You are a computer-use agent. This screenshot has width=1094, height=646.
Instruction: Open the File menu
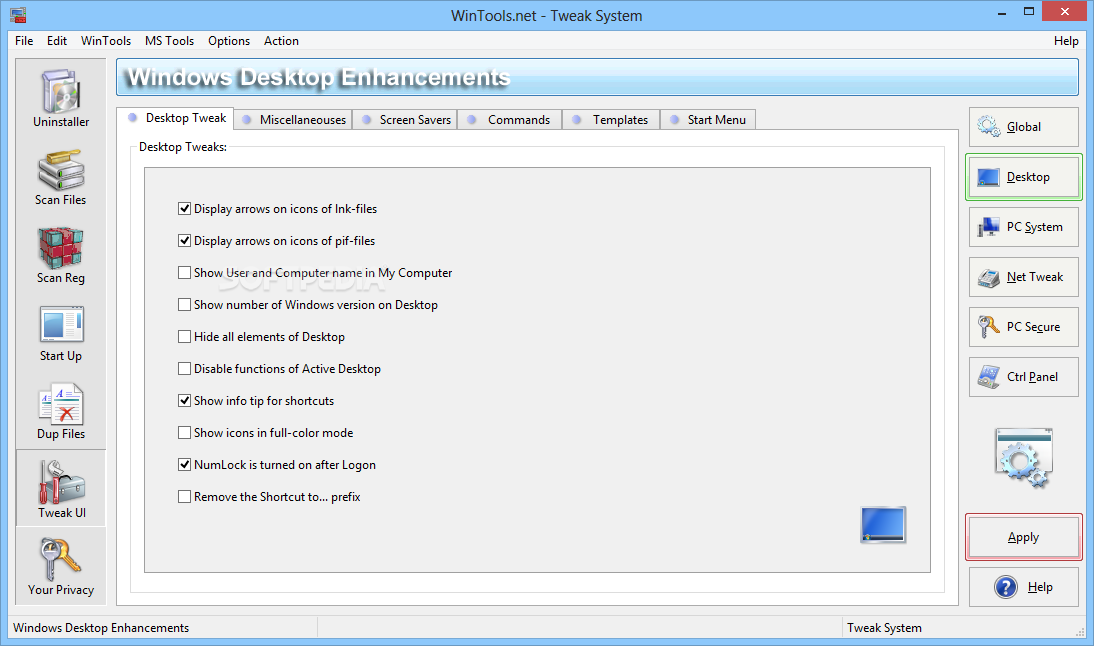click(24, 40)
